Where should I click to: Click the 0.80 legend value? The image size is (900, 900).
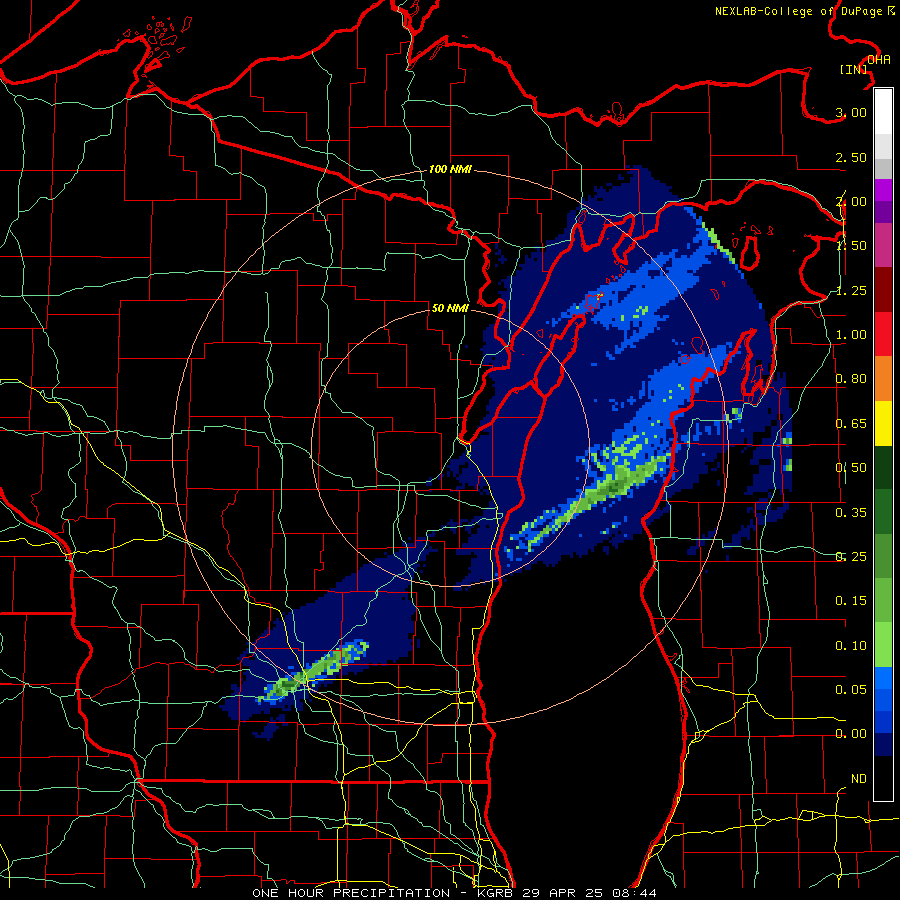[x=851, y=379]
